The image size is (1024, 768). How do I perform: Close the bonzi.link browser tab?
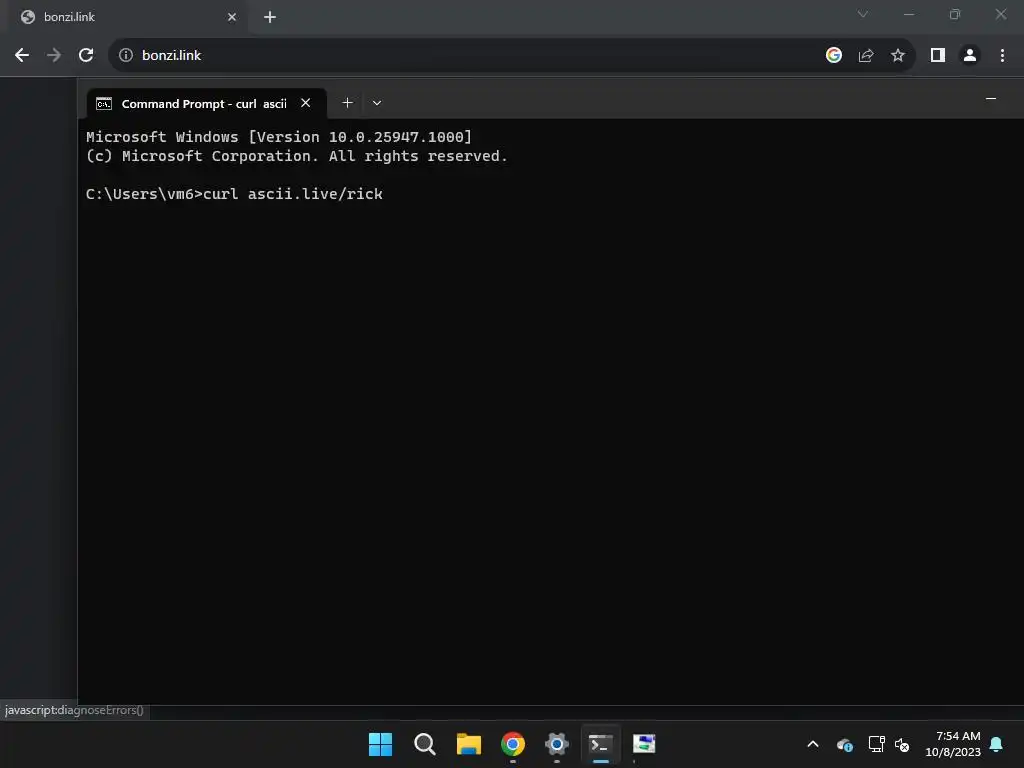232,17
